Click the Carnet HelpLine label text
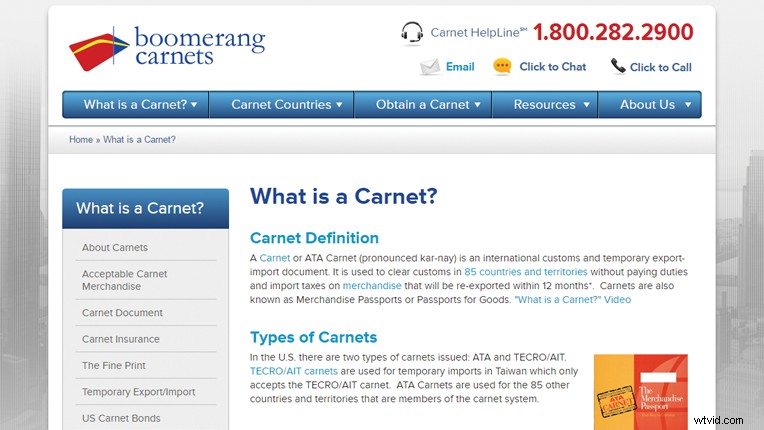The height and width of the screenshot is (430, 764). point(478,33)
